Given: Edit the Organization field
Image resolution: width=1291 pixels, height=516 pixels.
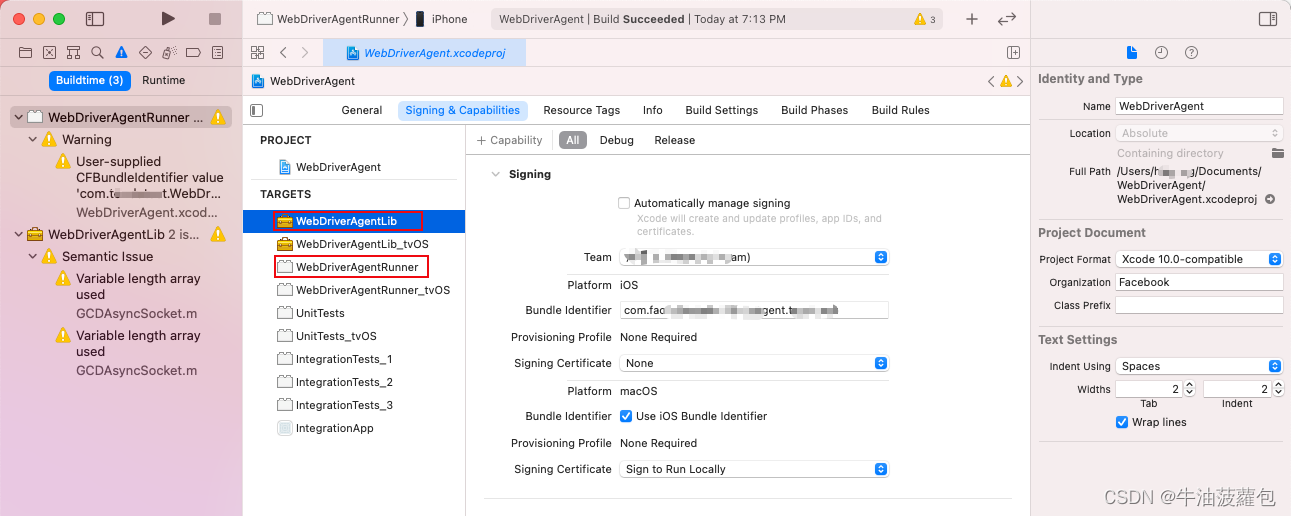Looking at the screenshot, I should coord(1199,282).
